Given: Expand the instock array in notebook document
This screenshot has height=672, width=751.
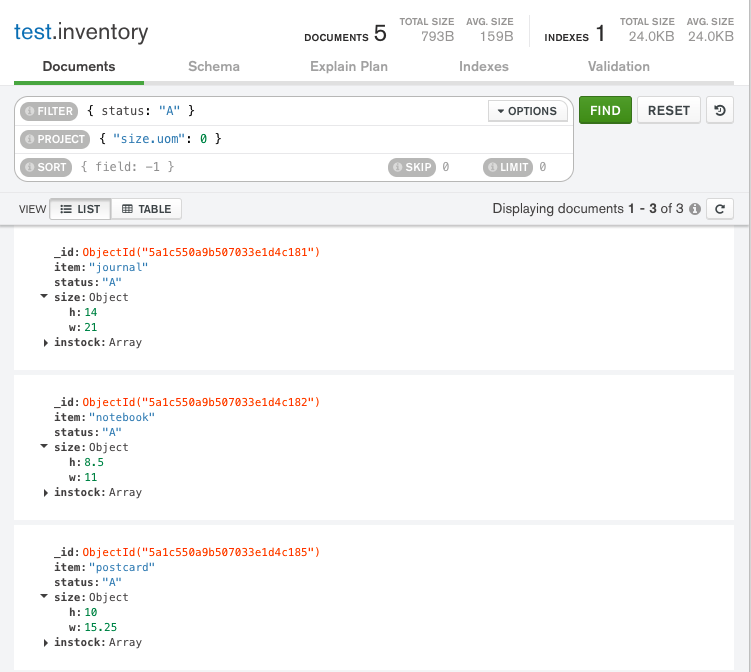Looking at the screenshot, I should click(45, 492).
